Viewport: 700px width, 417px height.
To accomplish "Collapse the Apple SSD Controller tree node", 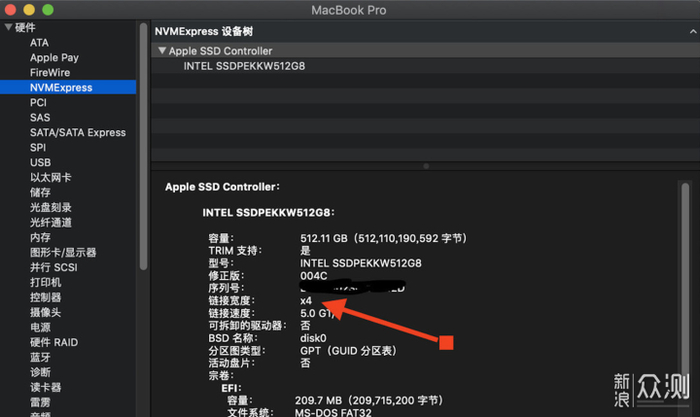I will pos(162,51).
